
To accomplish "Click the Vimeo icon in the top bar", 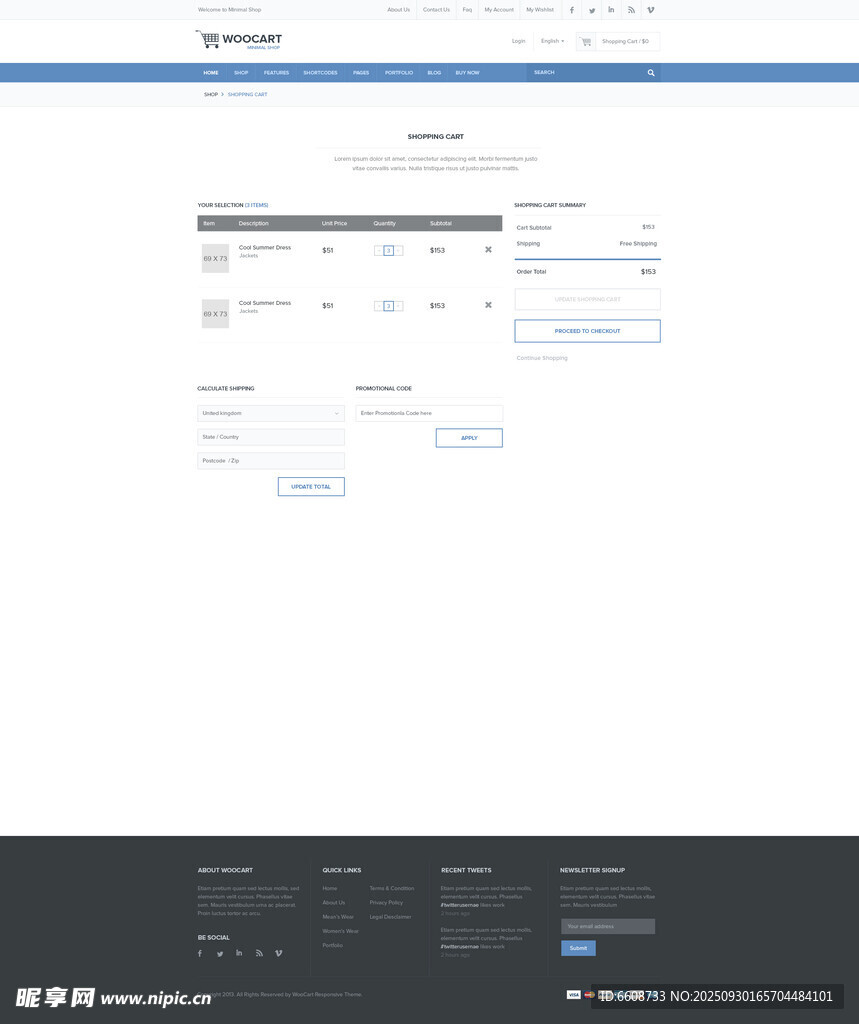I will tap(651, 10).
